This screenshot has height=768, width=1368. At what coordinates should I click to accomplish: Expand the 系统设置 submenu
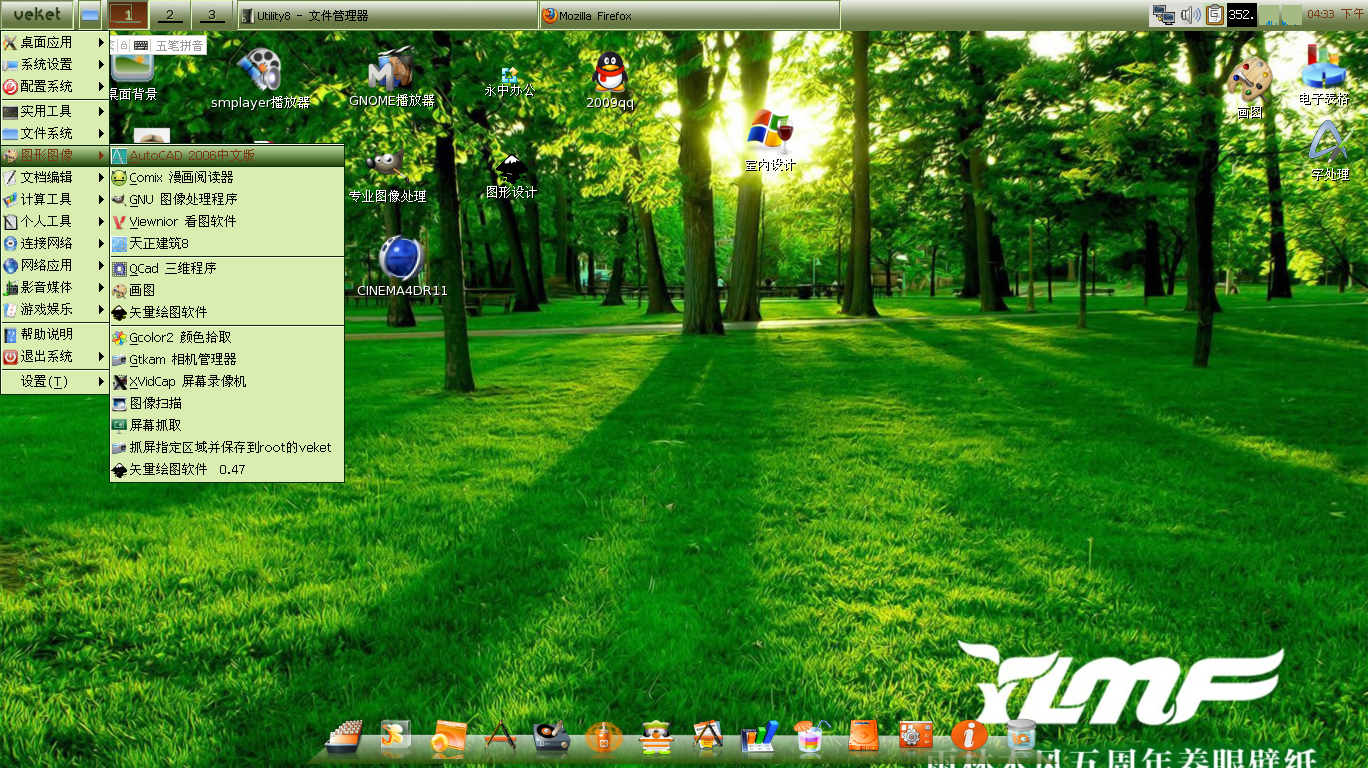(54, 64)
